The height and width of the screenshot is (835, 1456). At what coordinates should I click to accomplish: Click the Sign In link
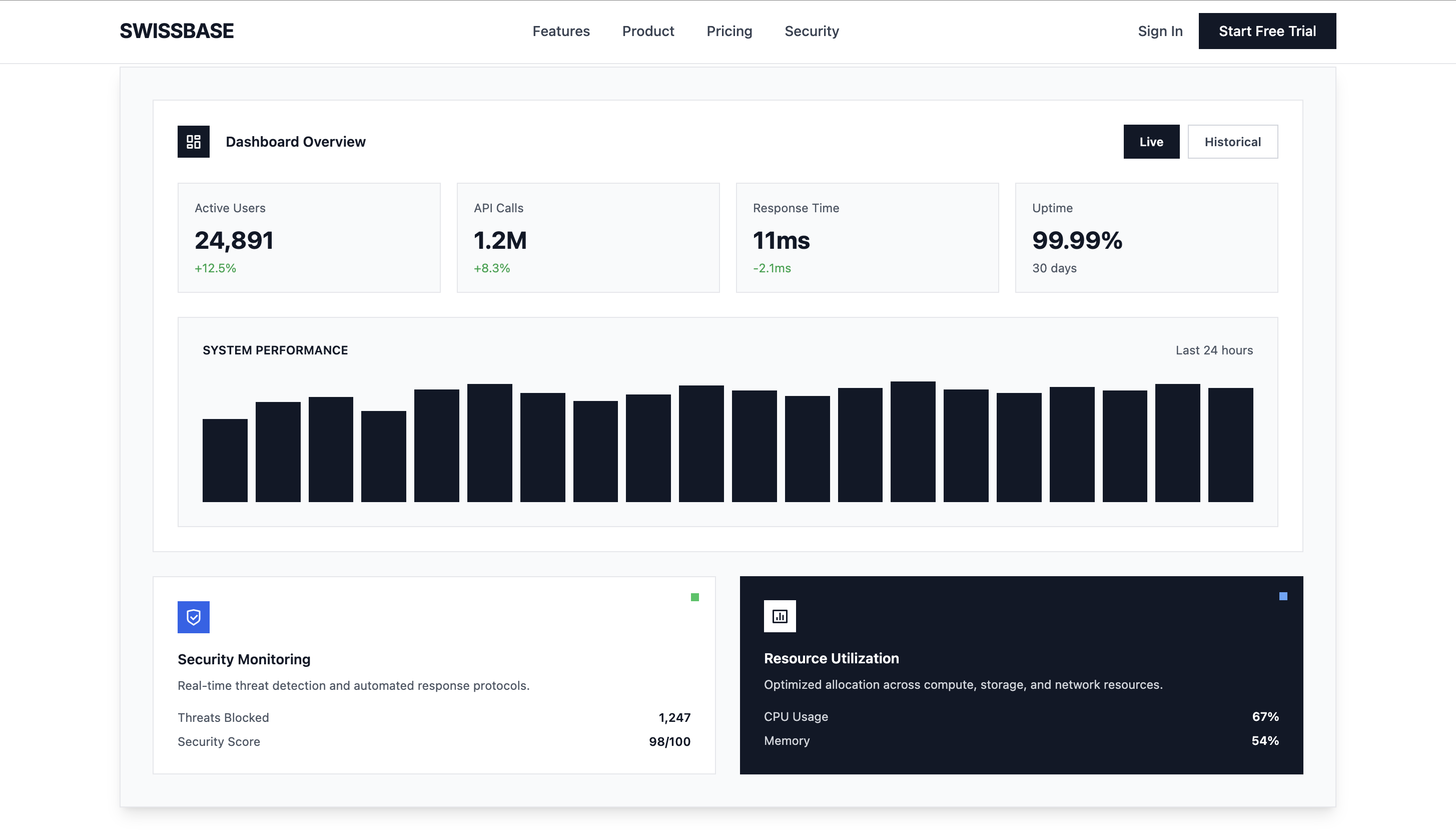1160,31
